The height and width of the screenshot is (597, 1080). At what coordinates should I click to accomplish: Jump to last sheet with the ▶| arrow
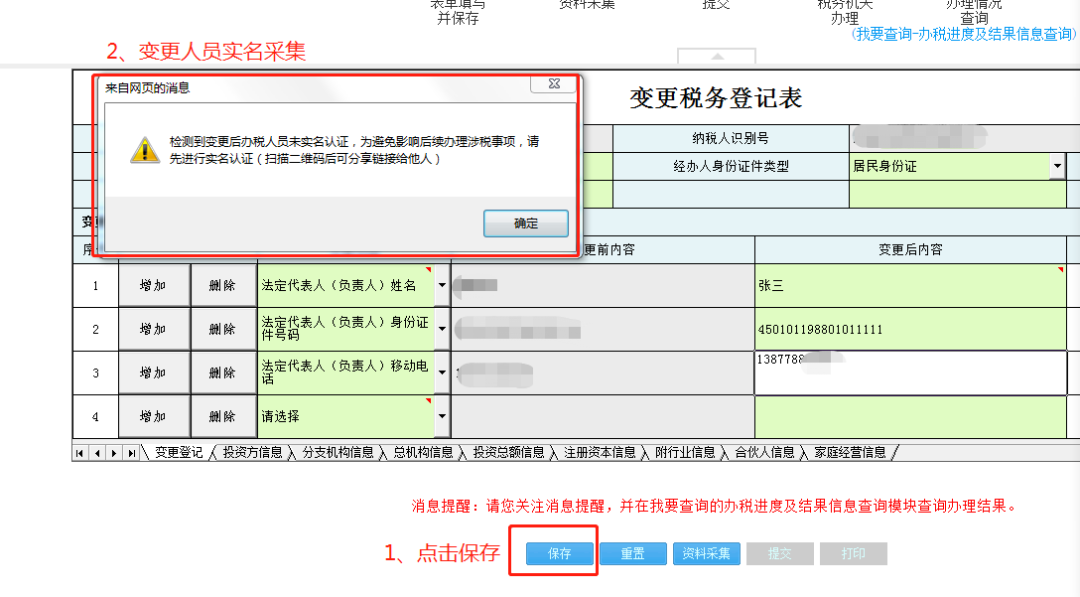131,453
